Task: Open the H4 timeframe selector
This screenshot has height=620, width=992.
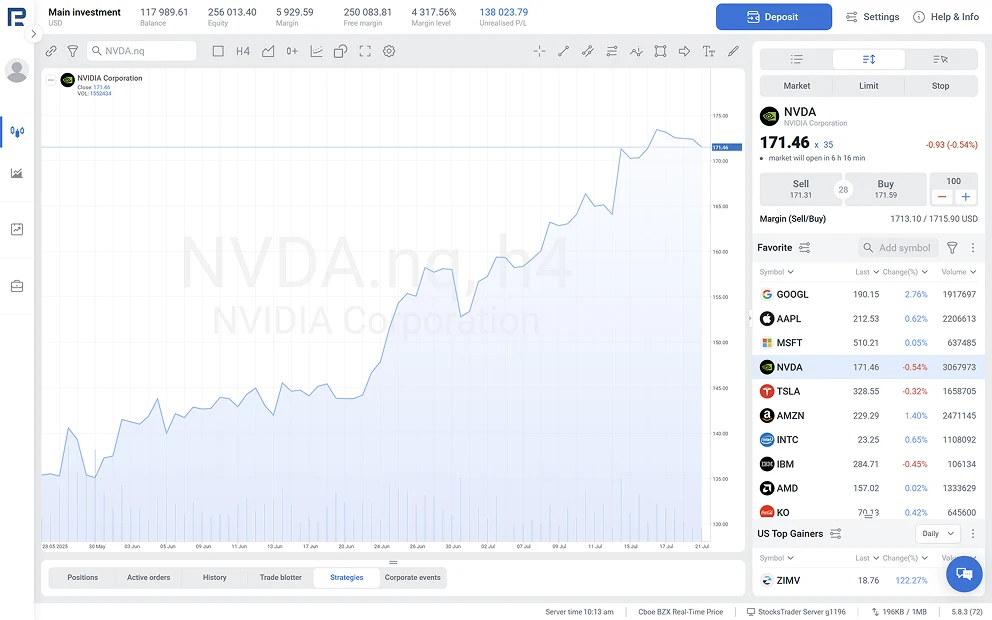Action: click(x=243, y=51)
